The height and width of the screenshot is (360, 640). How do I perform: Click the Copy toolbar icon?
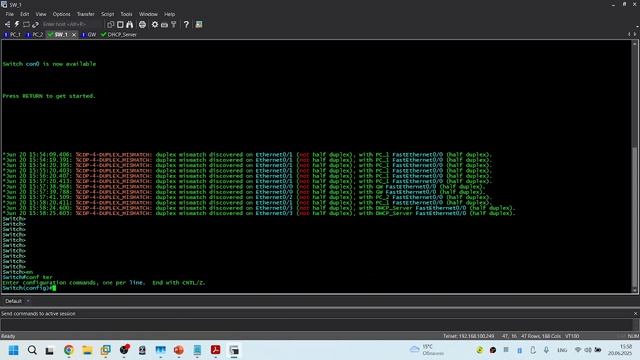point(111,24)
